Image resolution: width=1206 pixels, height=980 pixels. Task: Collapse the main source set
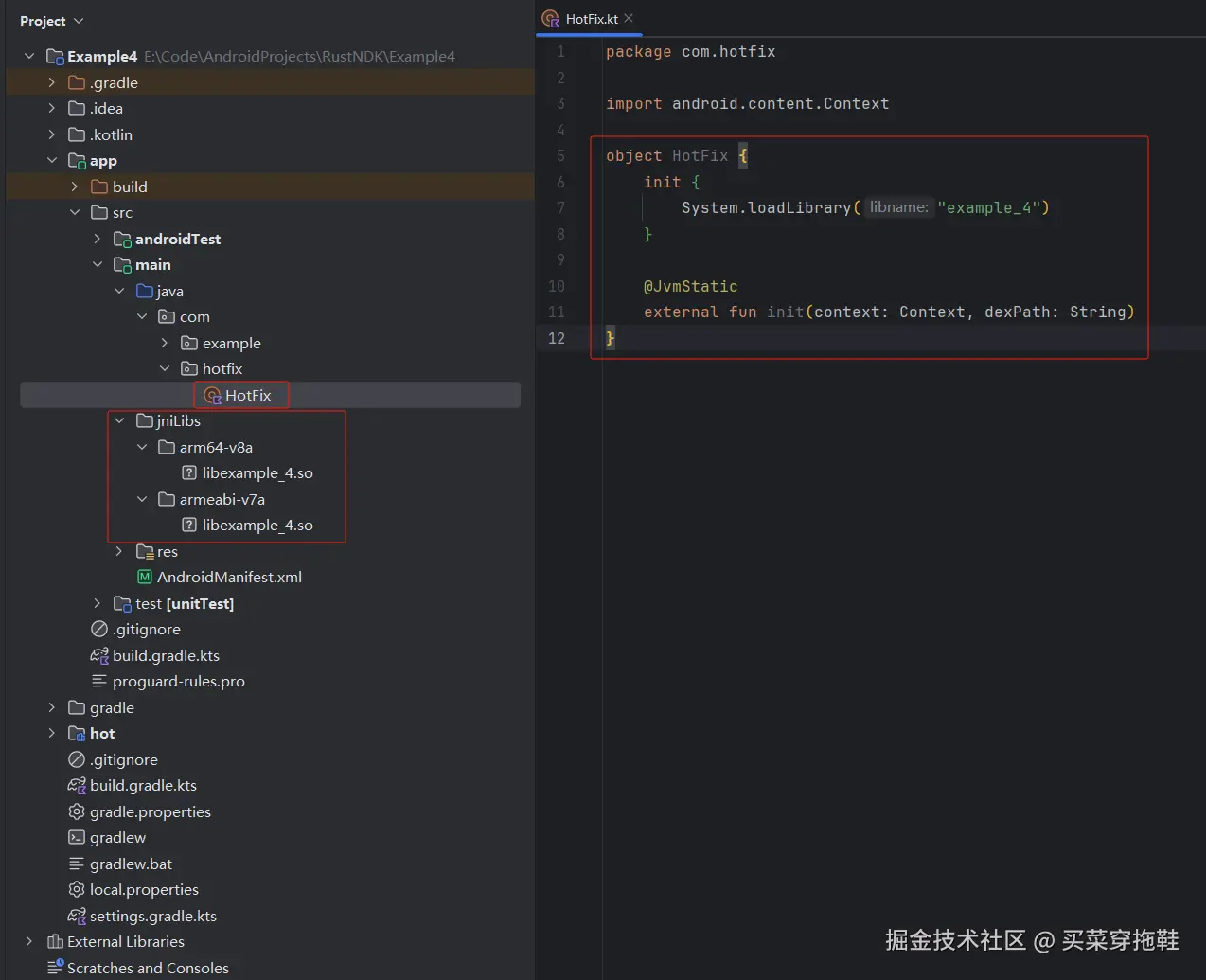click(98, 264)
